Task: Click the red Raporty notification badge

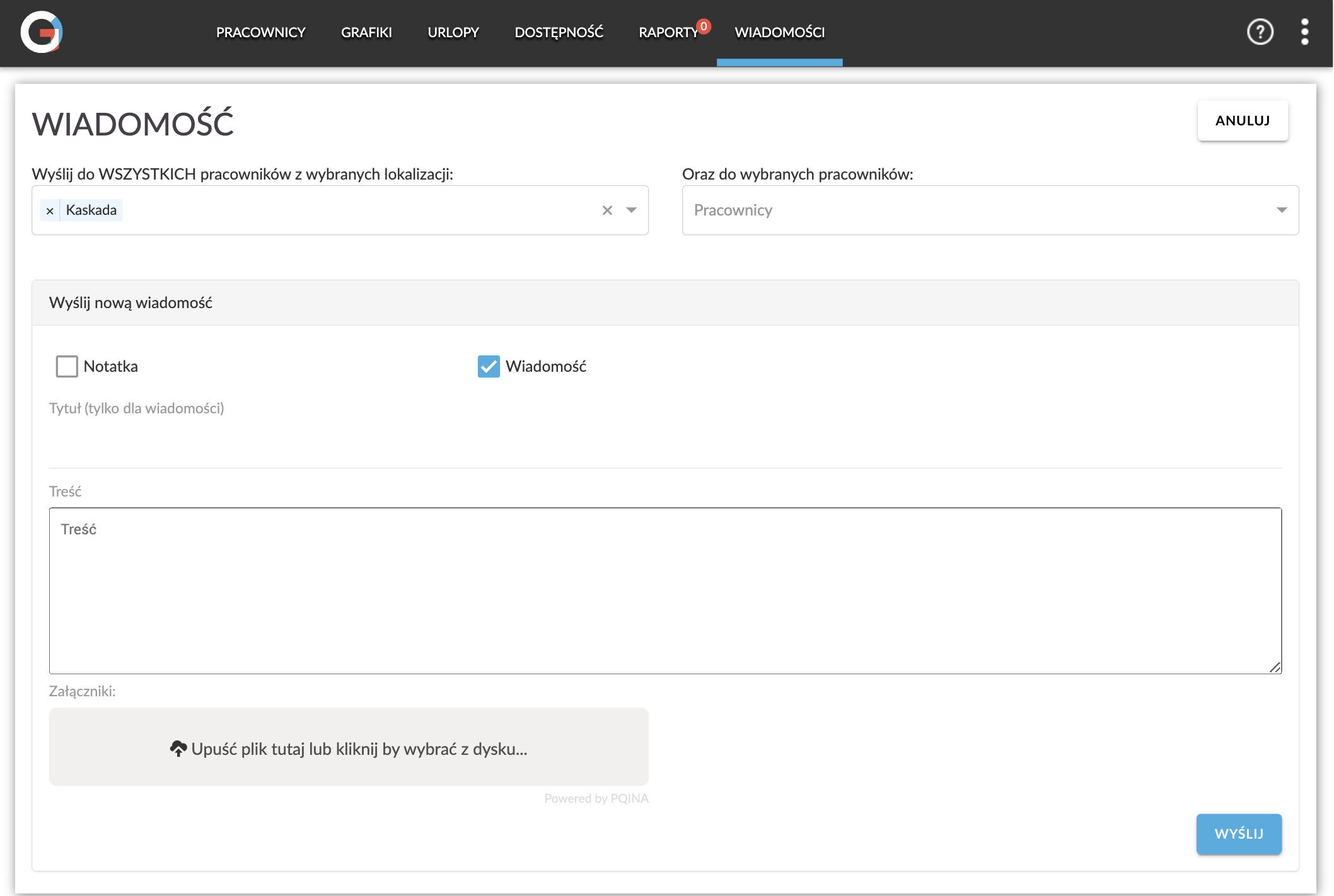Action: click(704, 26)
